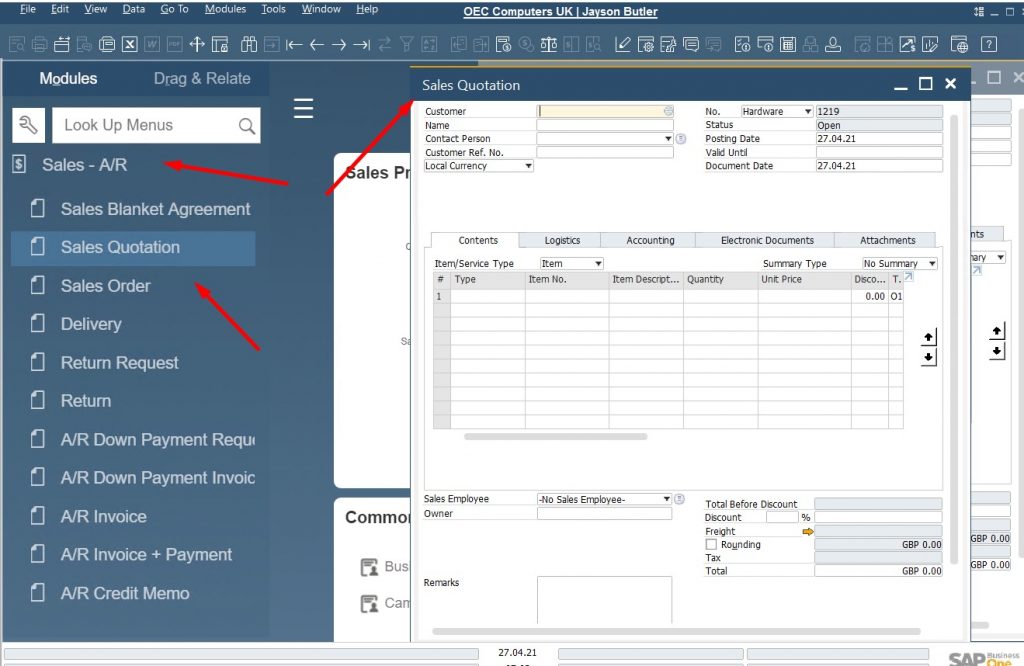
Task: Open the Help question mark toolbar icon
Action: (989, 44)
